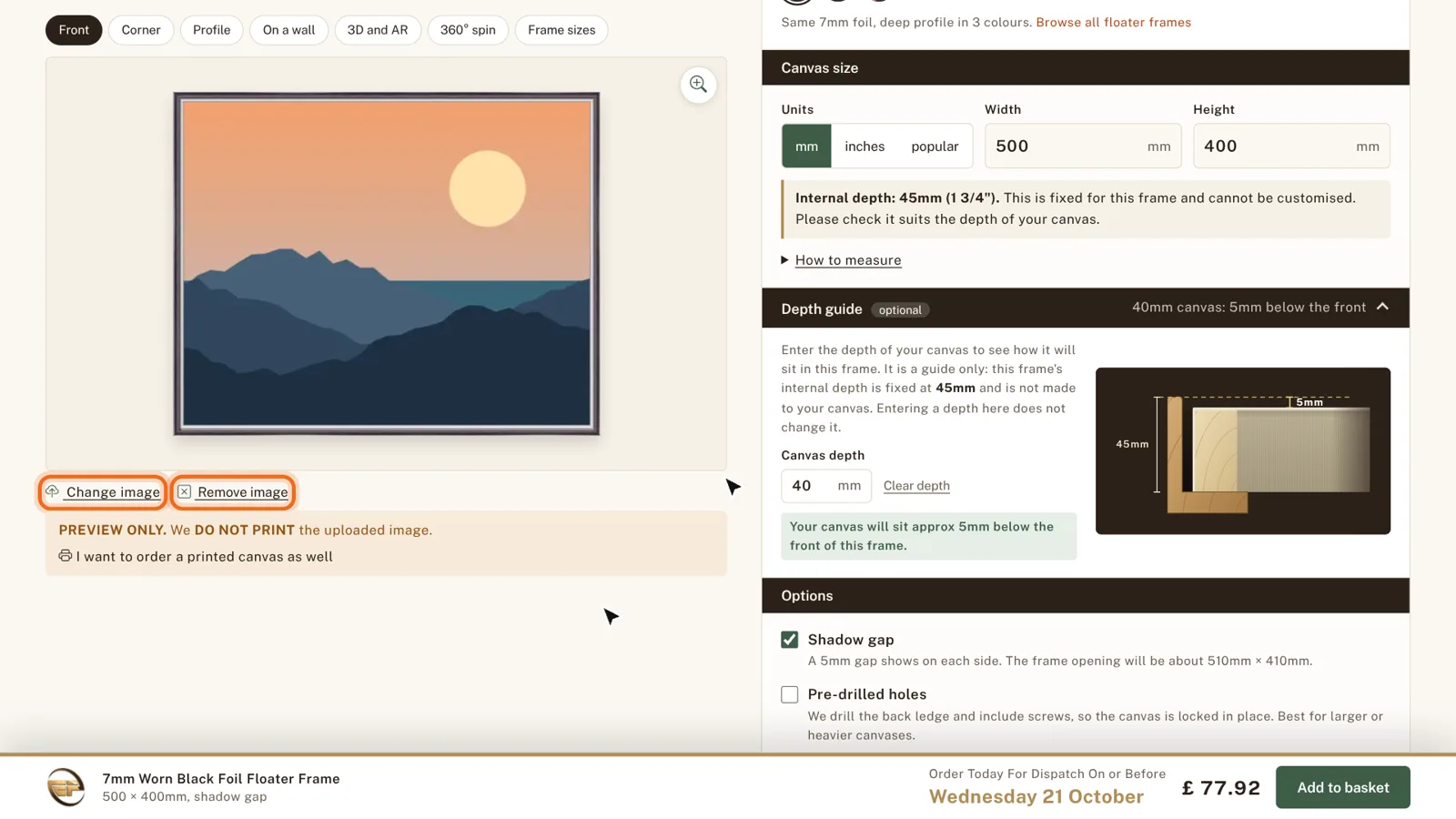Click the Height input field
This screenshot has height=819, width=1456.
1291,146
